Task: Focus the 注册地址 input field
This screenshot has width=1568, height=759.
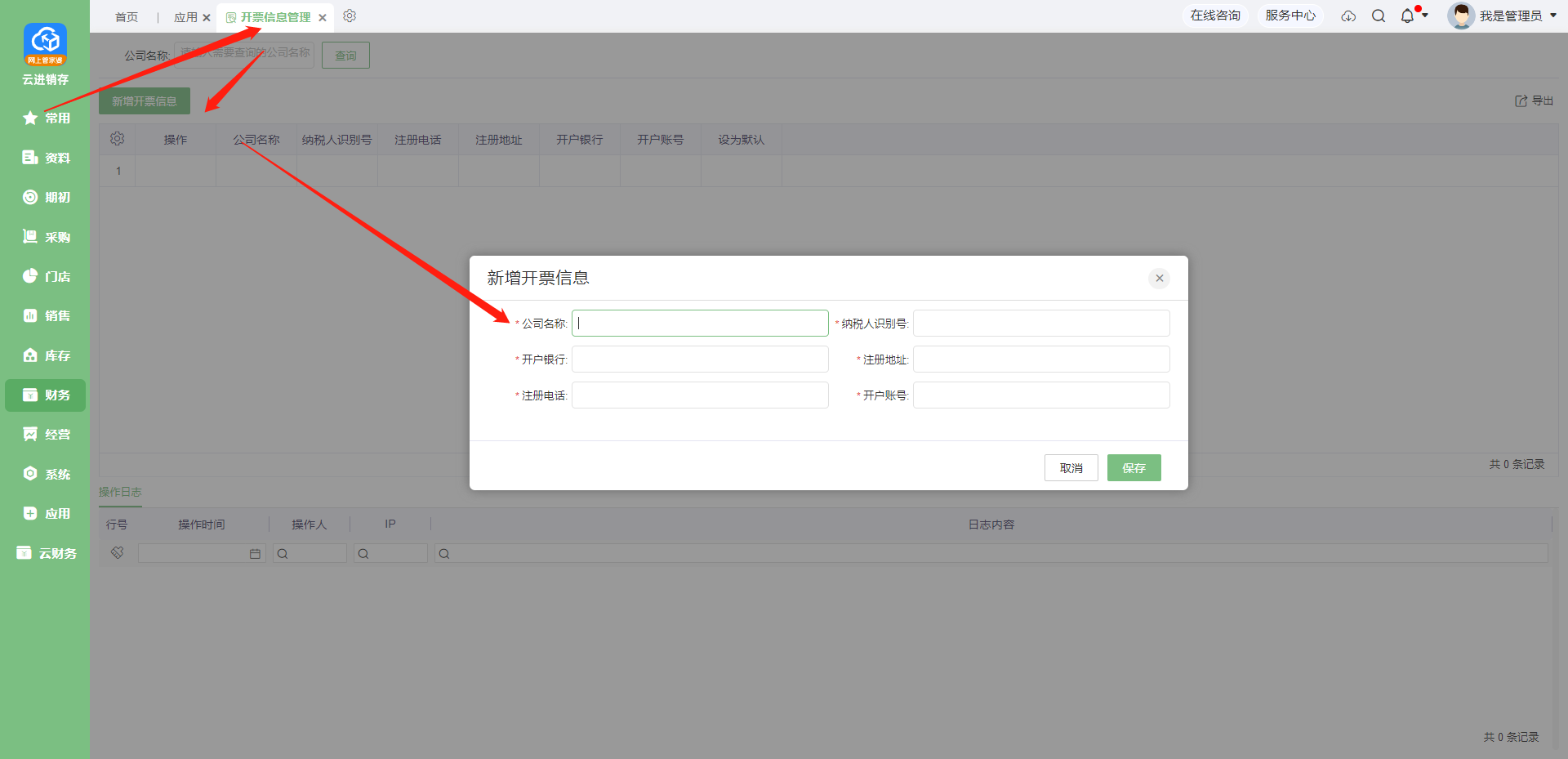Action: 1041,359
